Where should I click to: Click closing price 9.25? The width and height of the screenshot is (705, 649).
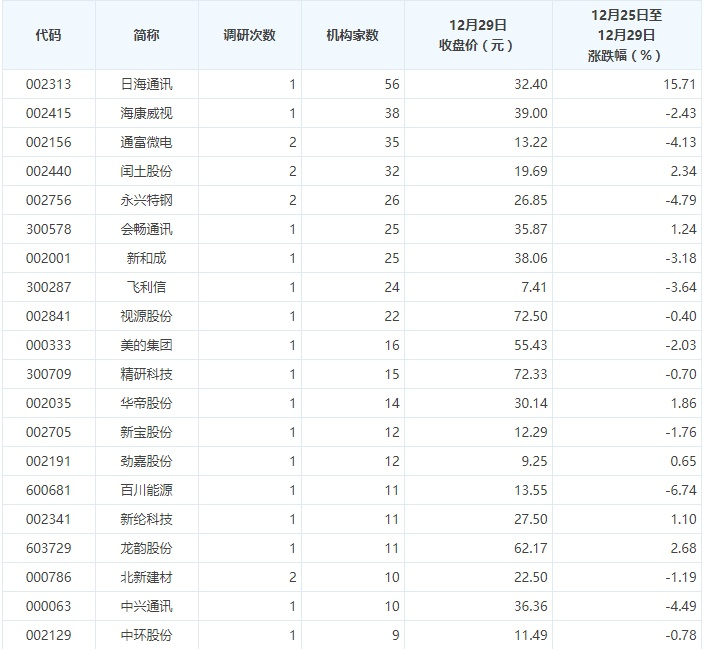(534, 461)
